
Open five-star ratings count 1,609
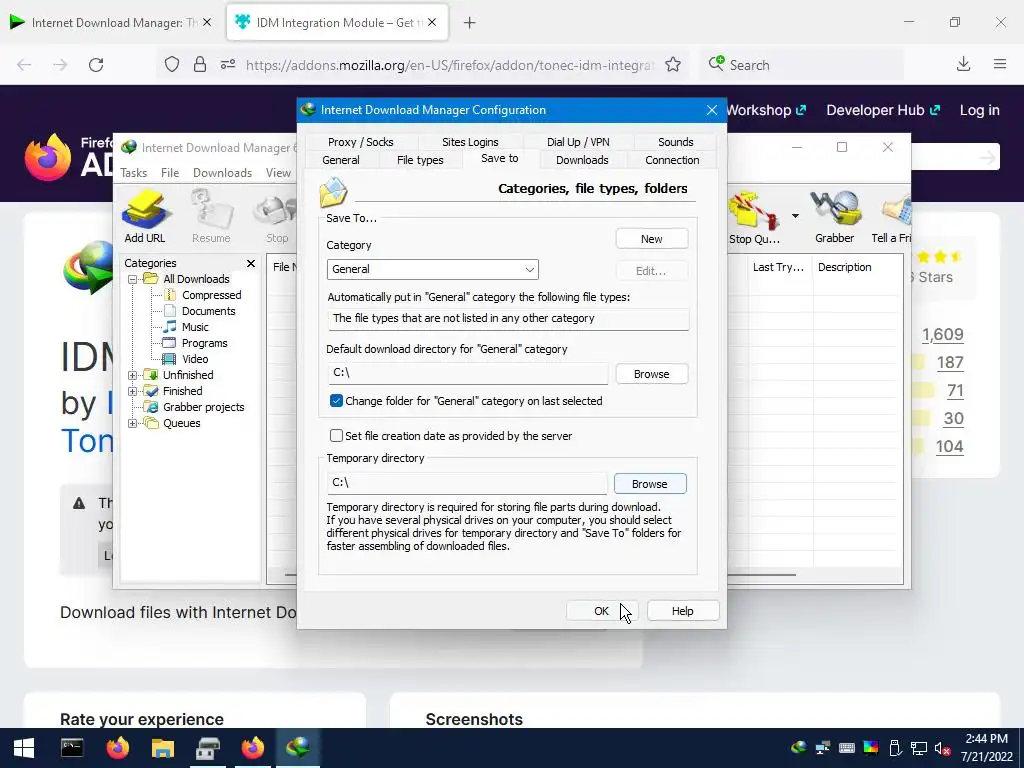point(942,334)
